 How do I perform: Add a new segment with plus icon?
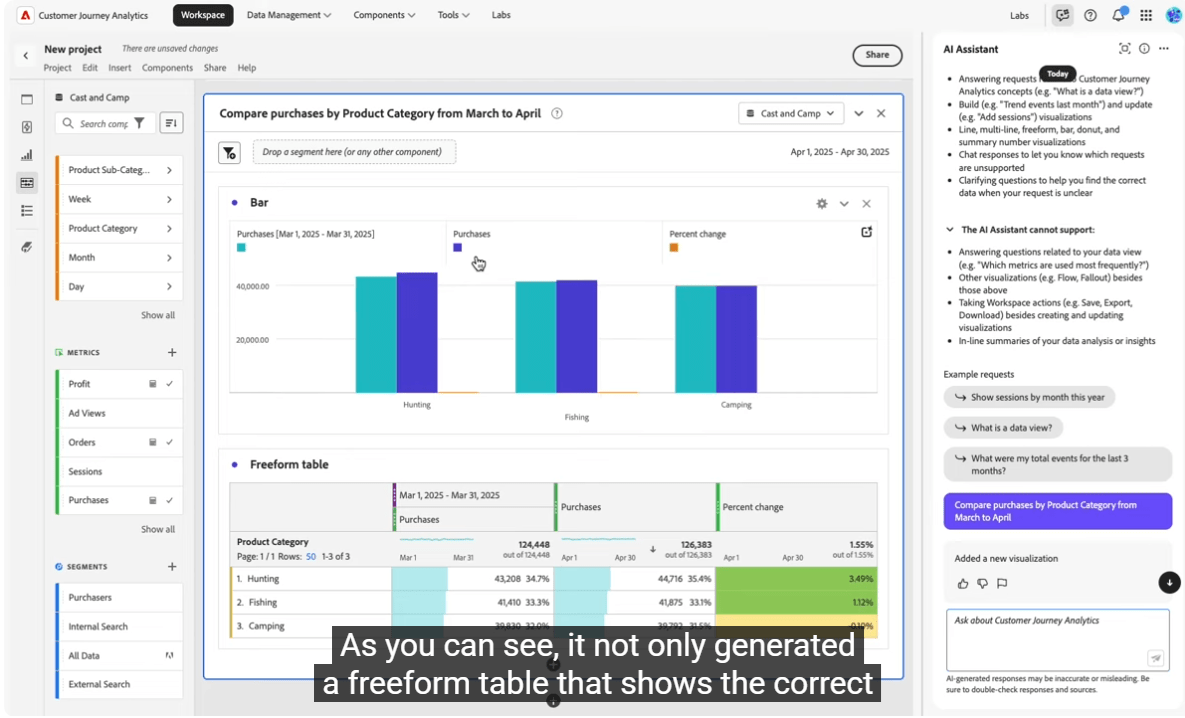click(x=172, y=566)
